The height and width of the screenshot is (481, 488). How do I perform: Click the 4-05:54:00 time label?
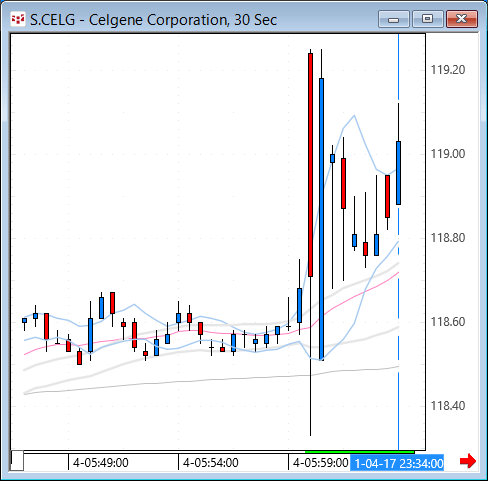210,463
